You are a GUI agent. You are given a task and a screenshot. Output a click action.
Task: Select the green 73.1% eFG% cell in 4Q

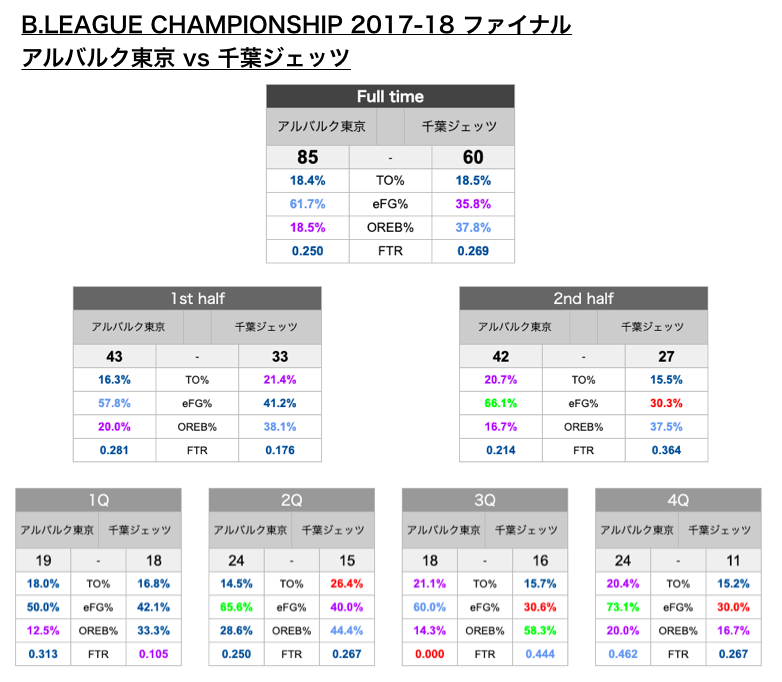621,607
